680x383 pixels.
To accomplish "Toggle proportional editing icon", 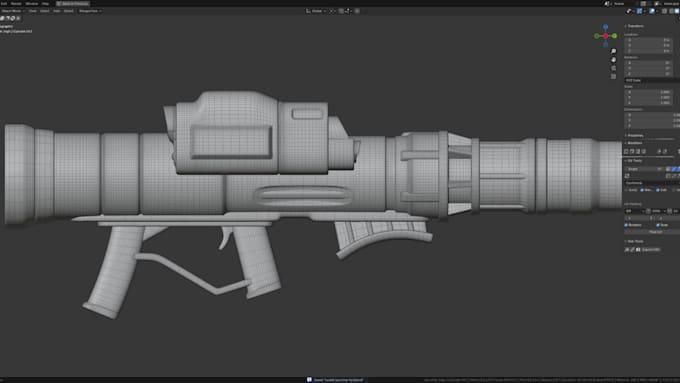I will point(357,11).
